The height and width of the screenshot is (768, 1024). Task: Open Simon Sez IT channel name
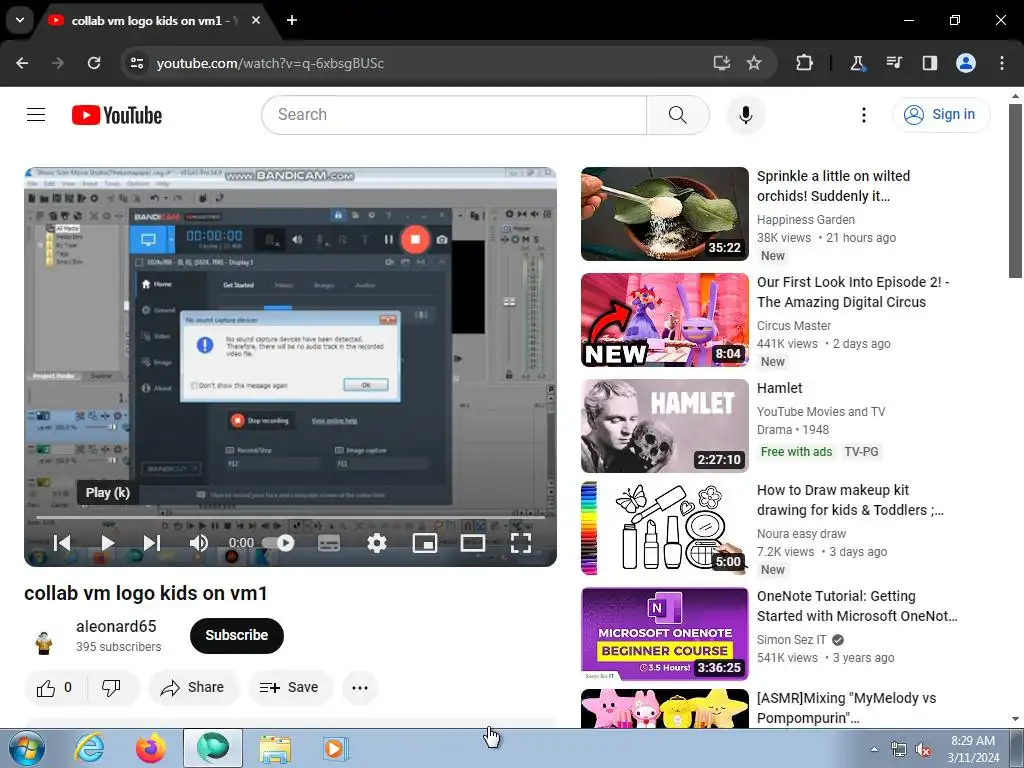tap(792, 640)
